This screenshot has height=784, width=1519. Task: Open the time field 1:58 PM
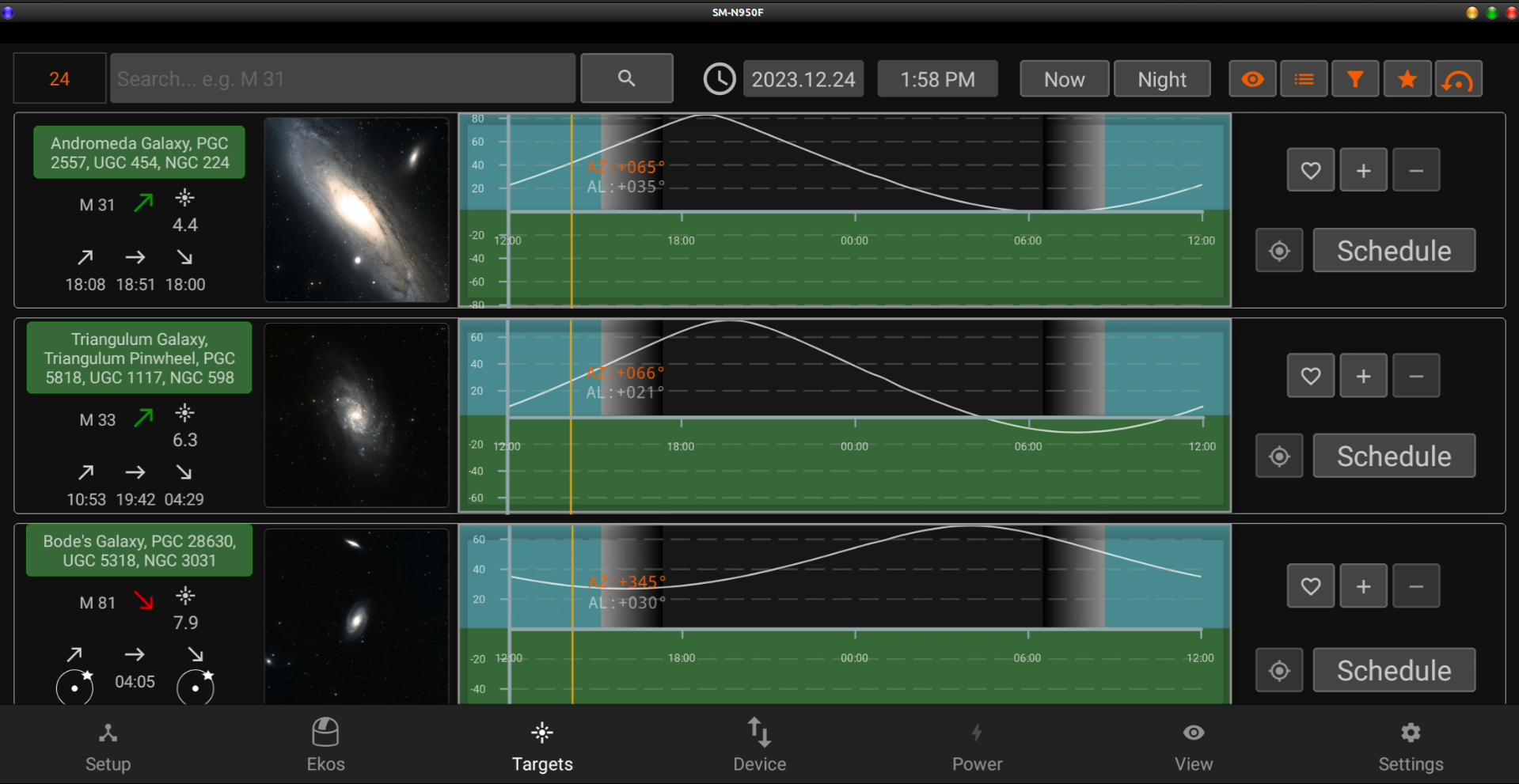point(938,79)
